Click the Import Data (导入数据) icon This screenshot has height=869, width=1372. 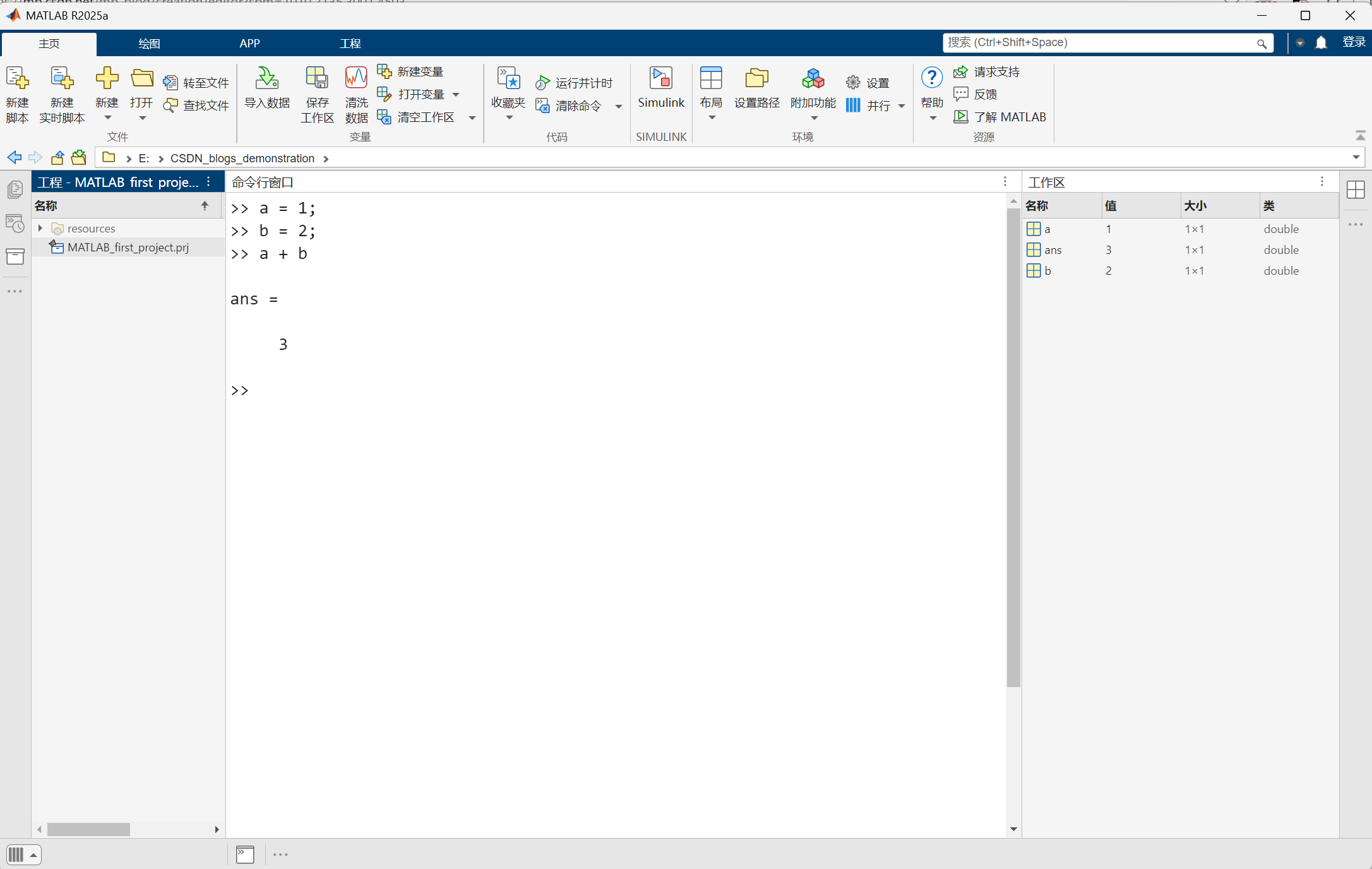click(x=266, y=79)
